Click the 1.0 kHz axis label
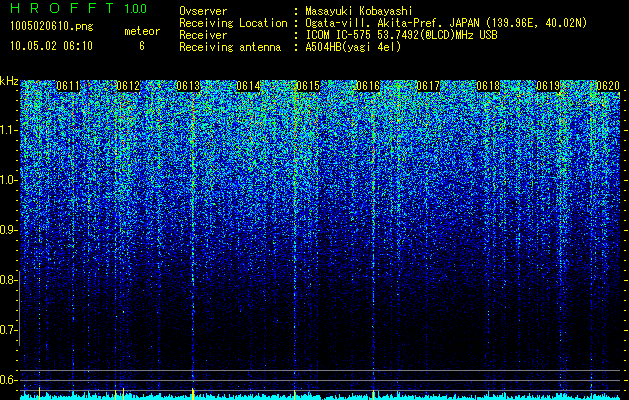 (8, 180)
